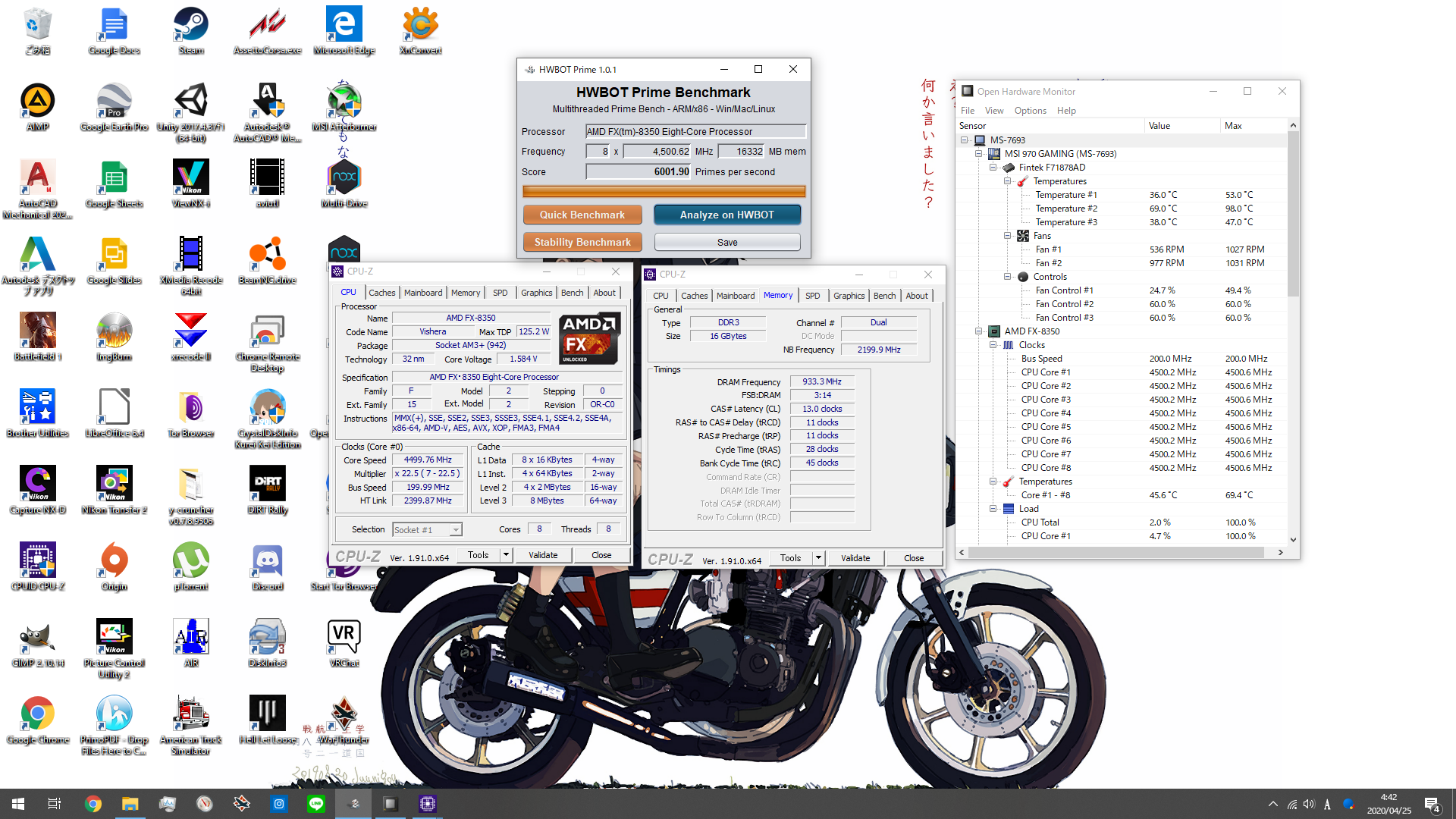The width and height of the screenshot is (1456, 819).
Task: Launch Microsoft Edge desktop icon
Action: click(344, 31)
